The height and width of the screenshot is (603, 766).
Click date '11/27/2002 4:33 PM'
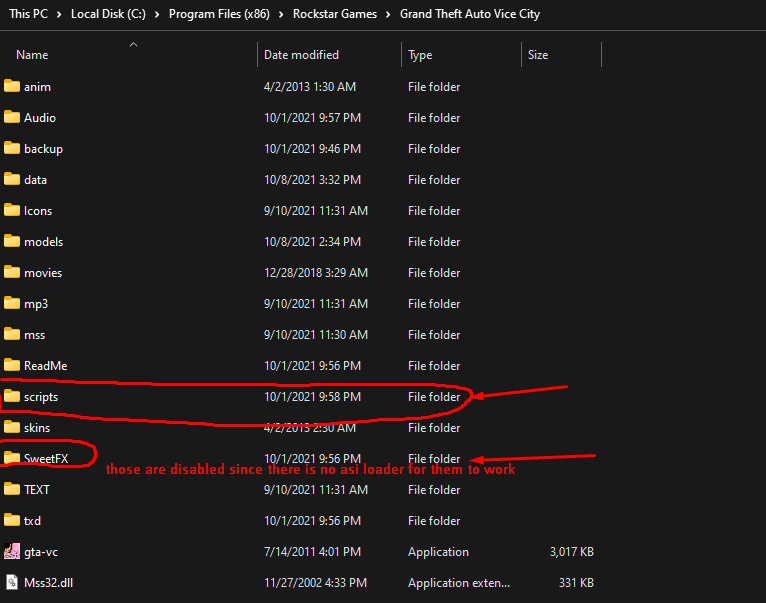click(316, 582)
